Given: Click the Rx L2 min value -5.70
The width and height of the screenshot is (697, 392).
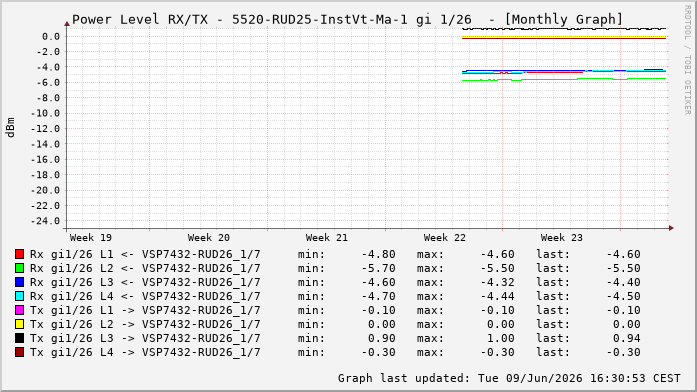Looking at the screenshot, I should point(378,268).
